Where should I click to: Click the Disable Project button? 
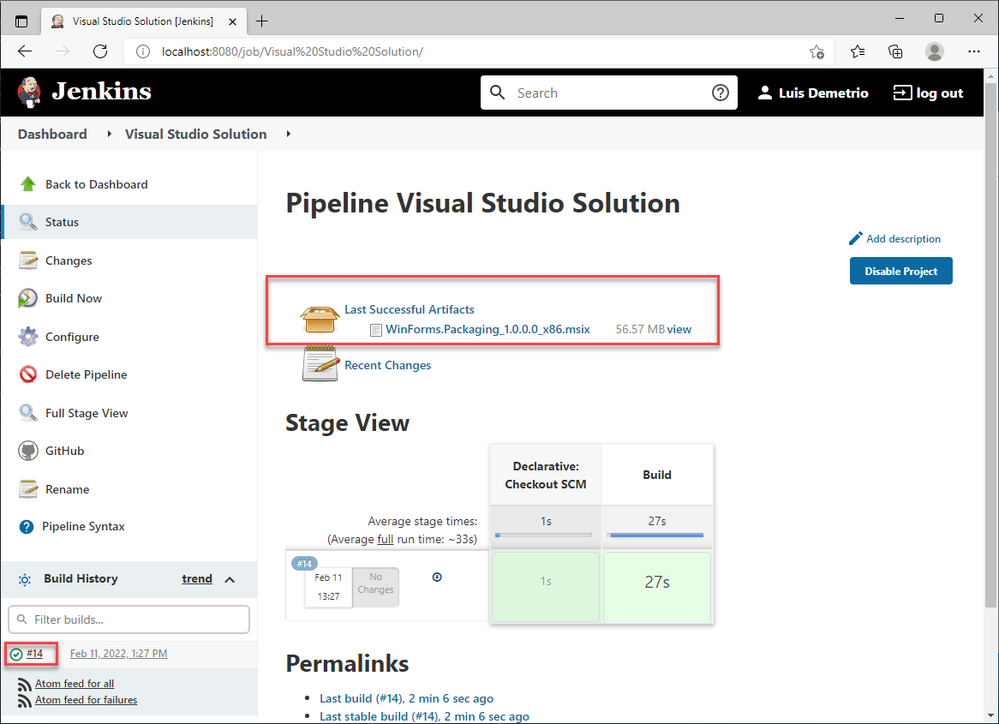click(x=901, y=271)
